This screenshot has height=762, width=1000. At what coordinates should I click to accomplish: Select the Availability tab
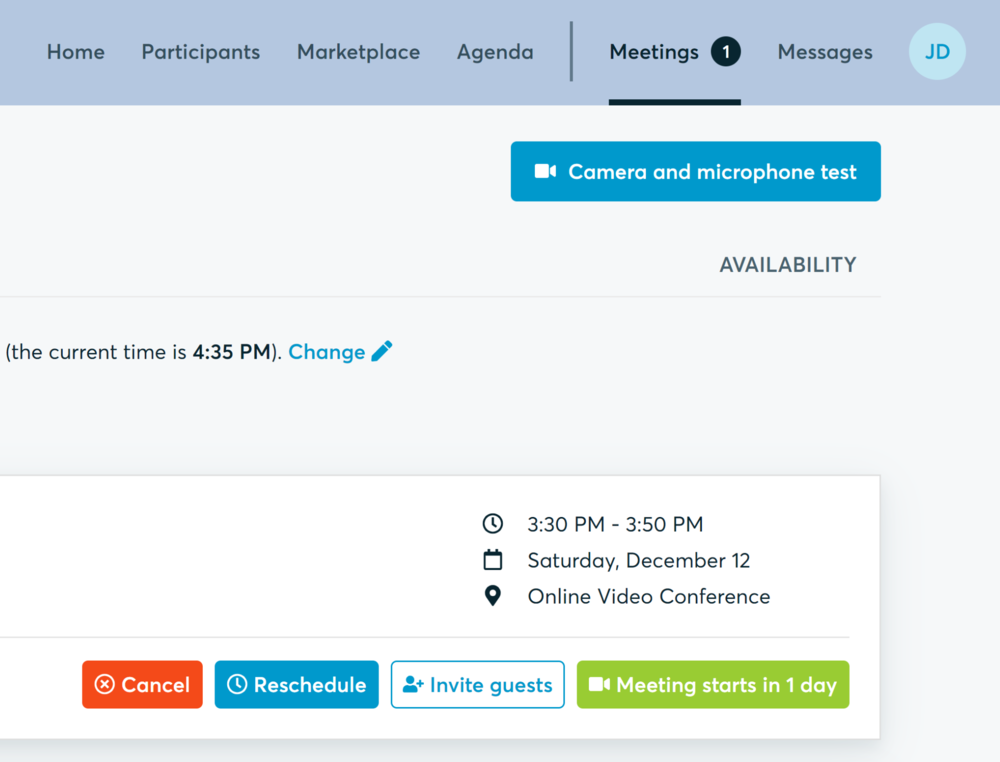tap(788, 265)
